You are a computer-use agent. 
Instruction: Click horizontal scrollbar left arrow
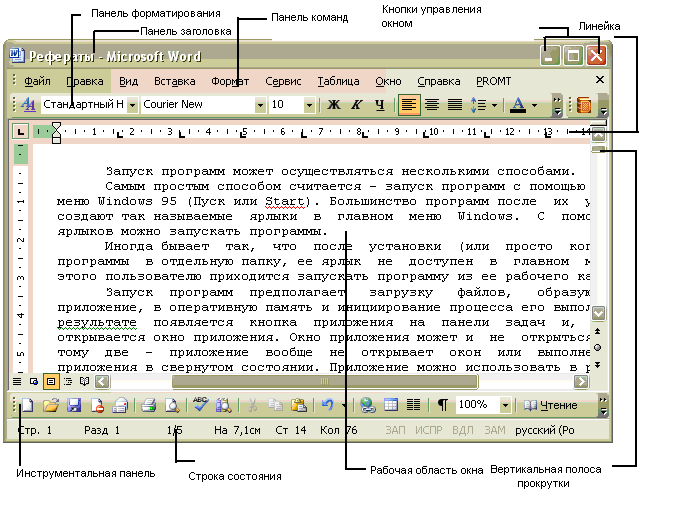click(102, 382)
